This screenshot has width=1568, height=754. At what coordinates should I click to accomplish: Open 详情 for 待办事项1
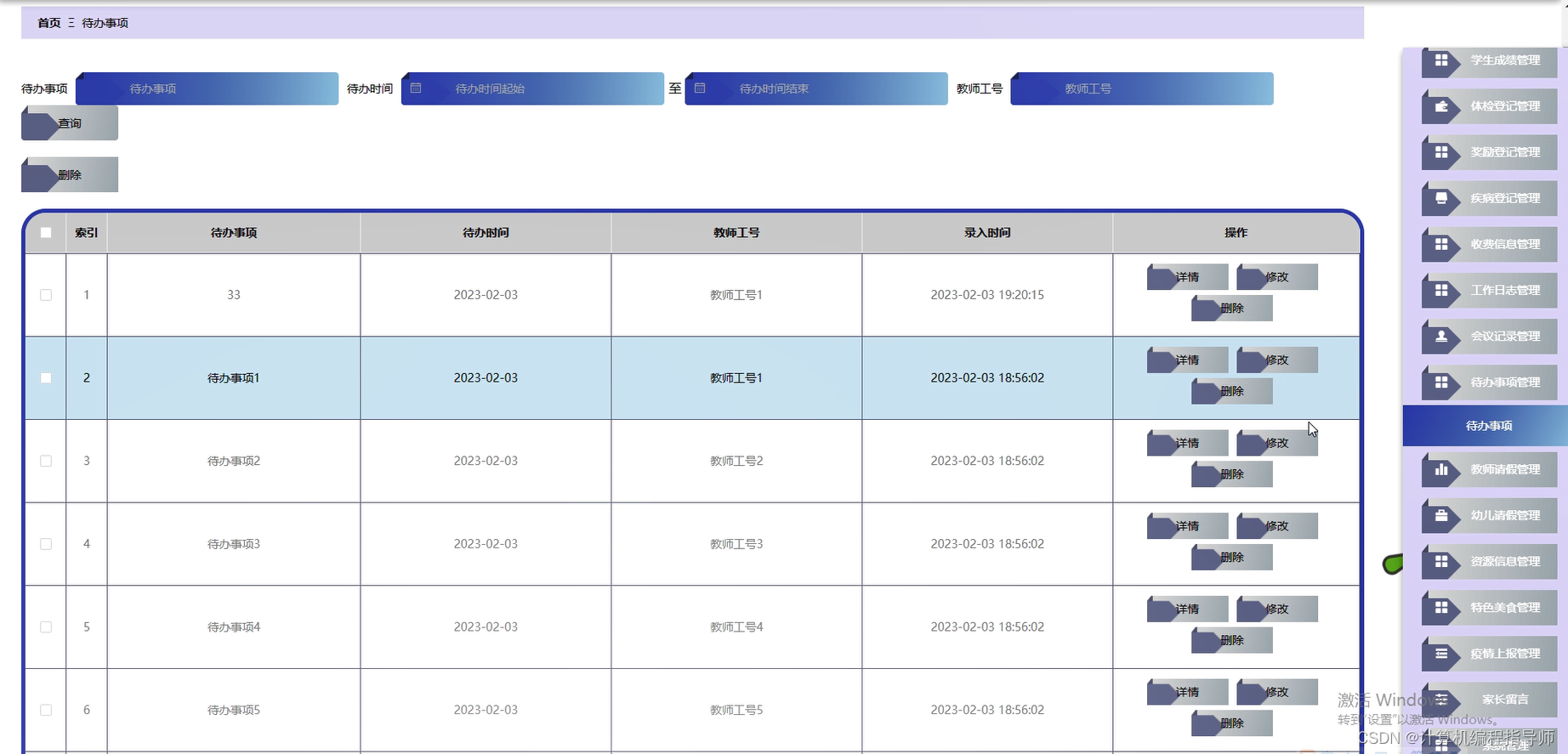coord(1187,360)
